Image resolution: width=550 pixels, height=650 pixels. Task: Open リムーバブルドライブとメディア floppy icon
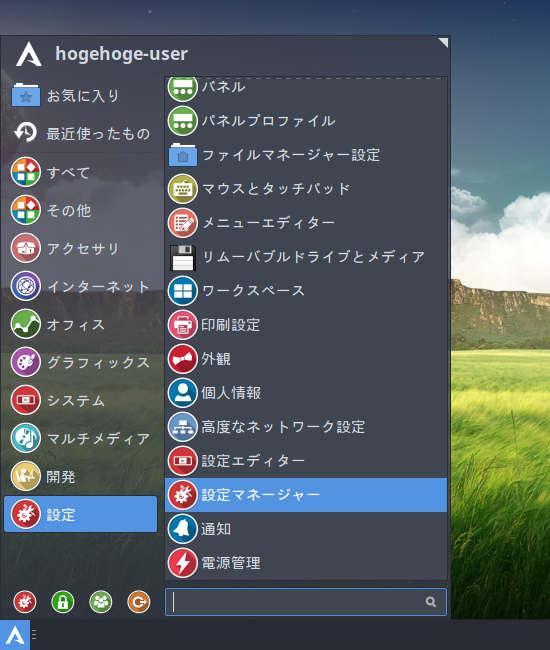(x=182, y=257)
